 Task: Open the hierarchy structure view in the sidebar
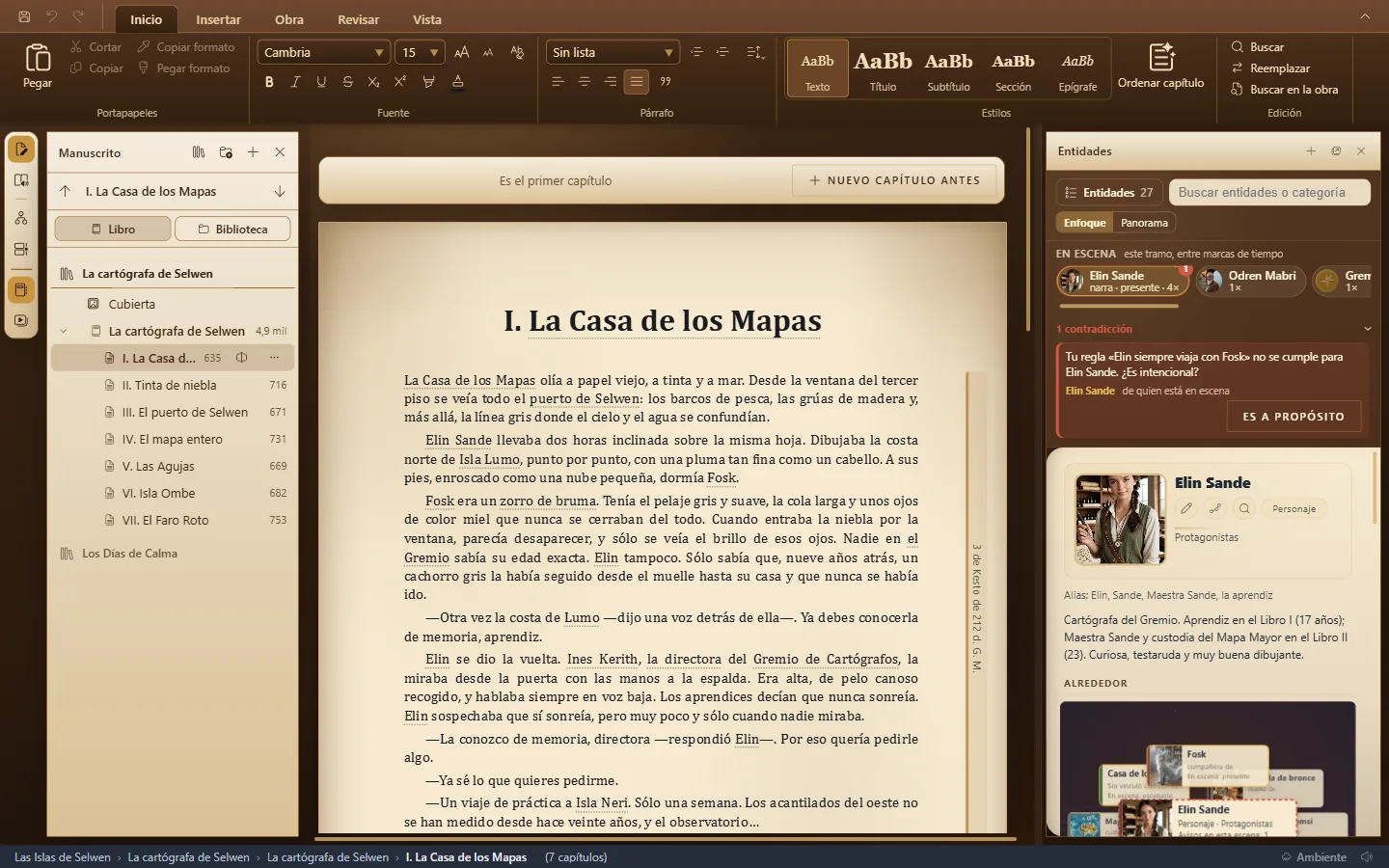coord(21,218)
